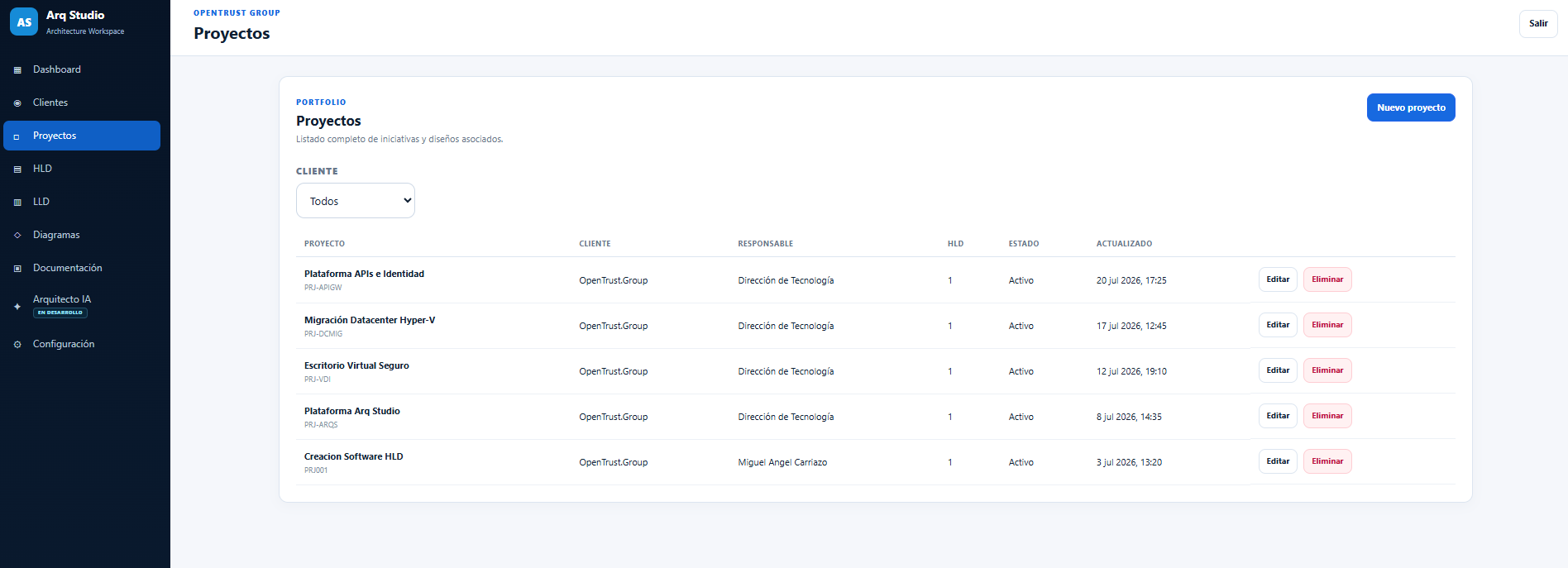Screen dimensions: 1568x568
Task: Click the Configuración gear icon
Action: pyautogui.click(x=17, y=345)
